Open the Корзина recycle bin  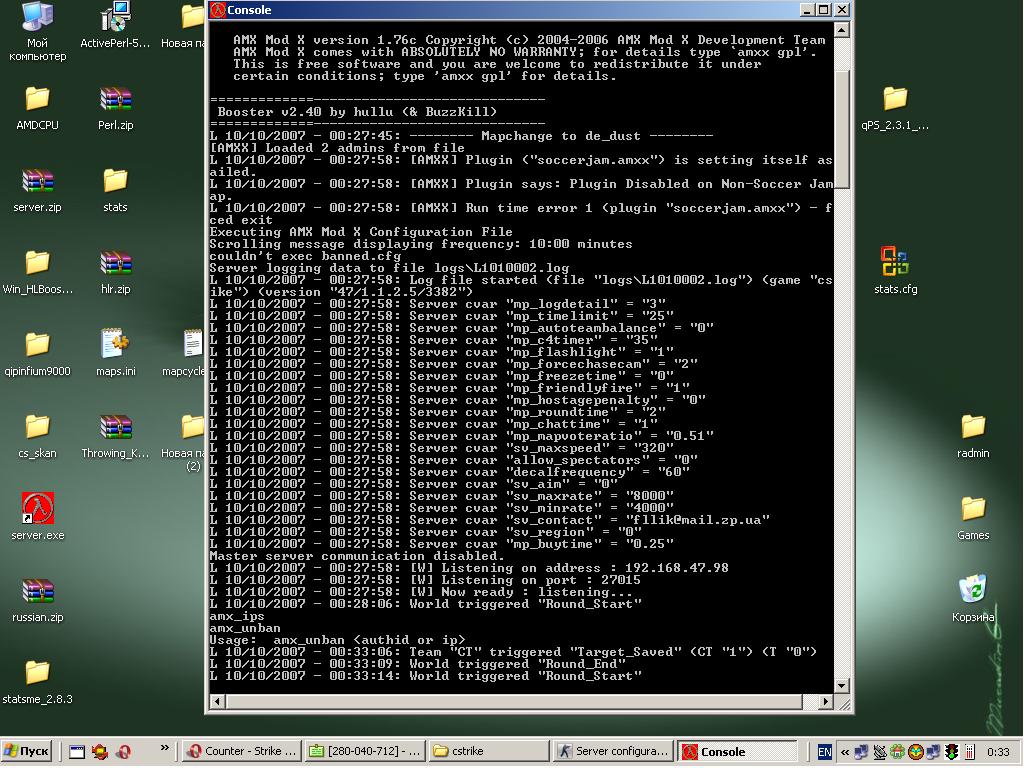click(972, 598)
